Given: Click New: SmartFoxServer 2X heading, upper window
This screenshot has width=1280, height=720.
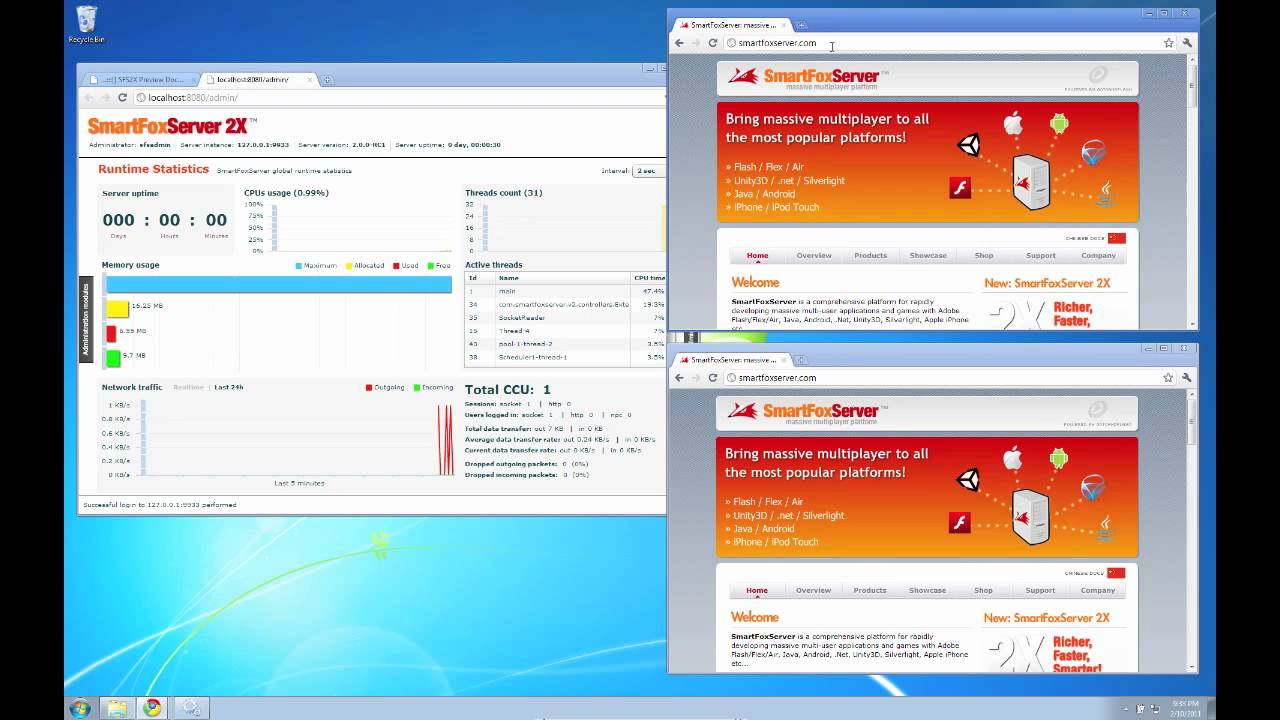Looking at the screenshot, I should 1047,283.
